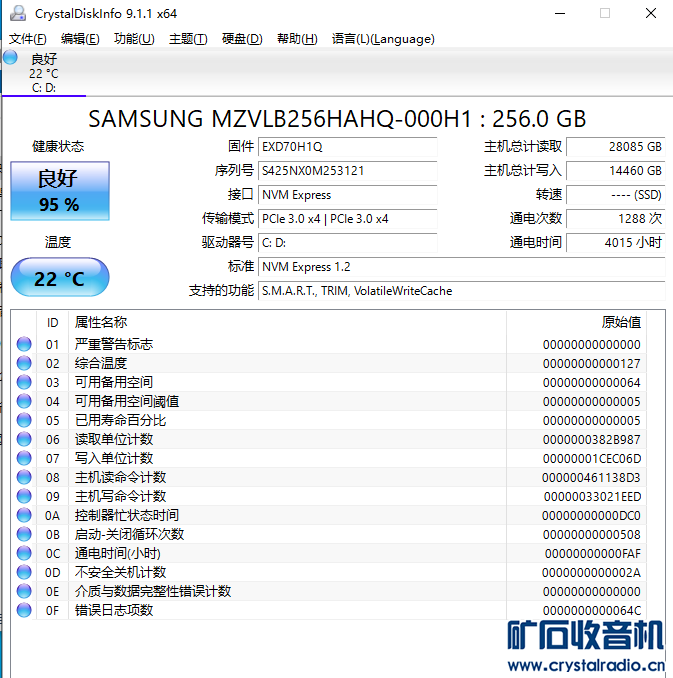Click the status orb for row 03 可用备用空间
This screenshot has width=673, height=678.
point(24,382)
